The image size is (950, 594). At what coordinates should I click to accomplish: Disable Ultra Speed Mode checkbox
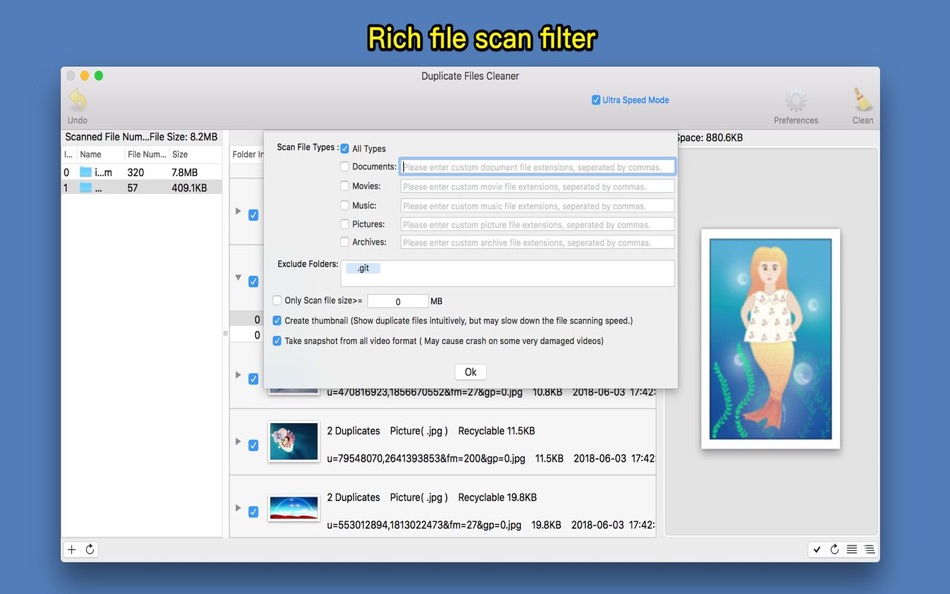596,100
